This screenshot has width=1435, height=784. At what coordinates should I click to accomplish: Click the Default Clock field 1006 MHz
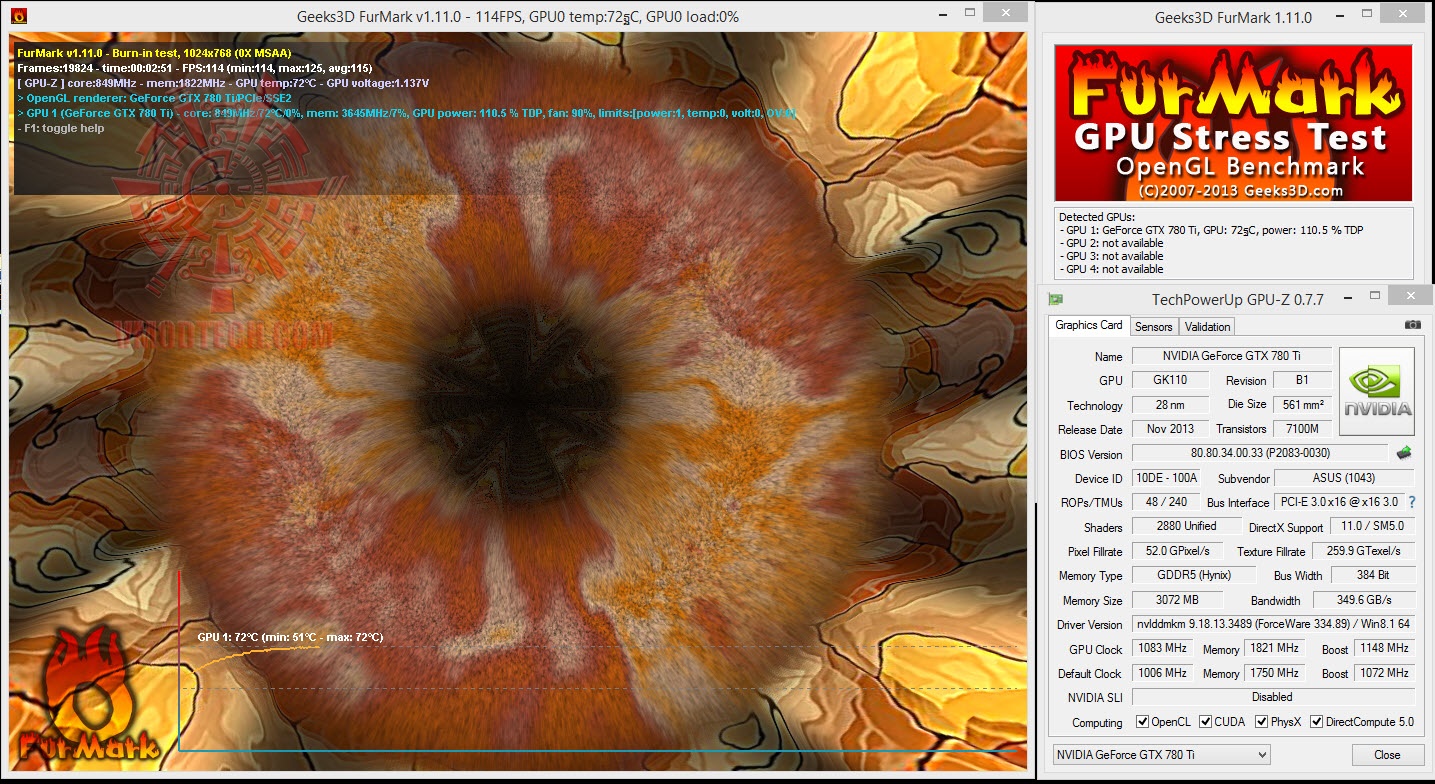[1163, 673]
